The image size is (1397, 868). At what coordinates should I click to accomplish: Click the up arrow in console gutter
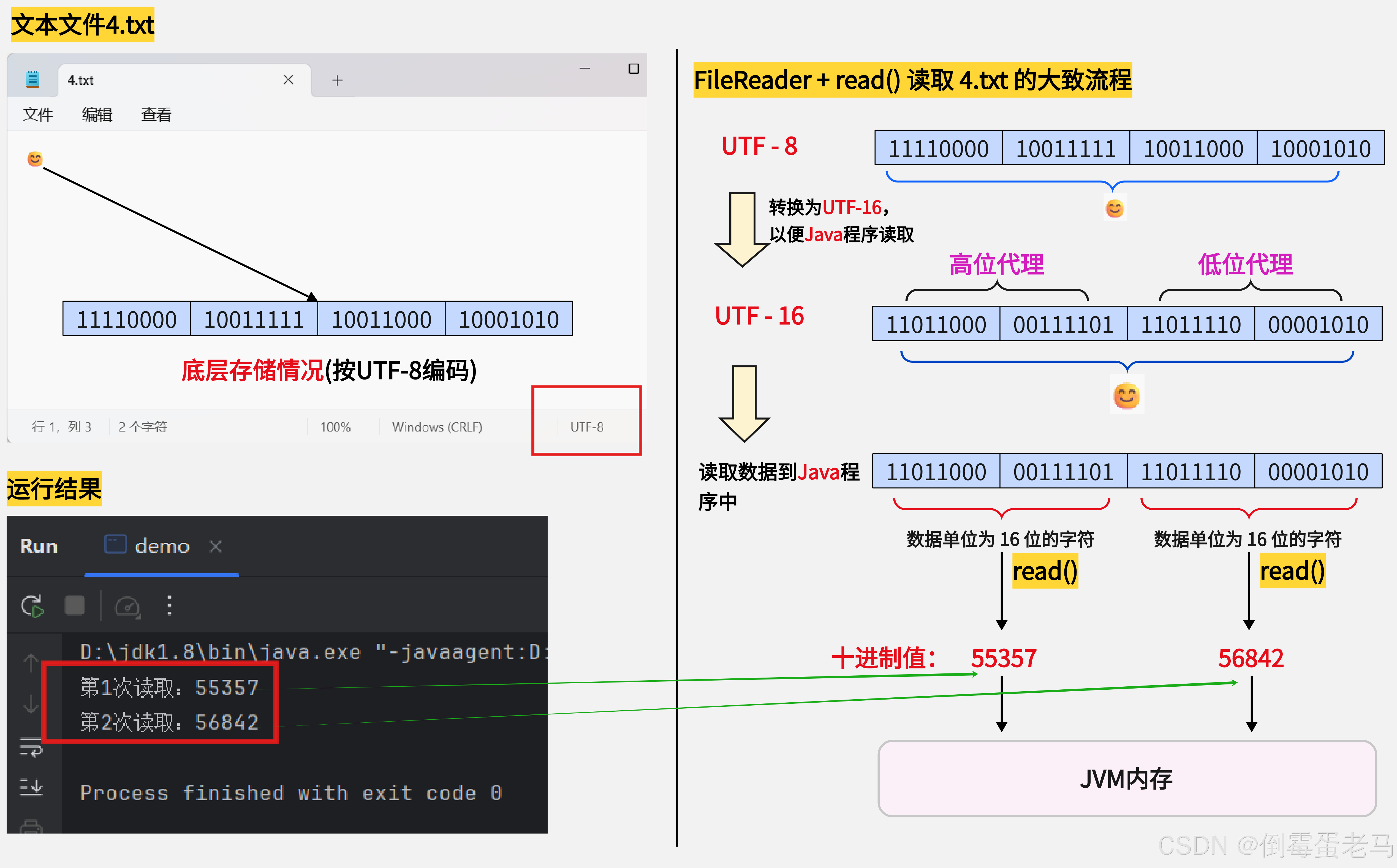pyautogui.click(x=31, y=663)
